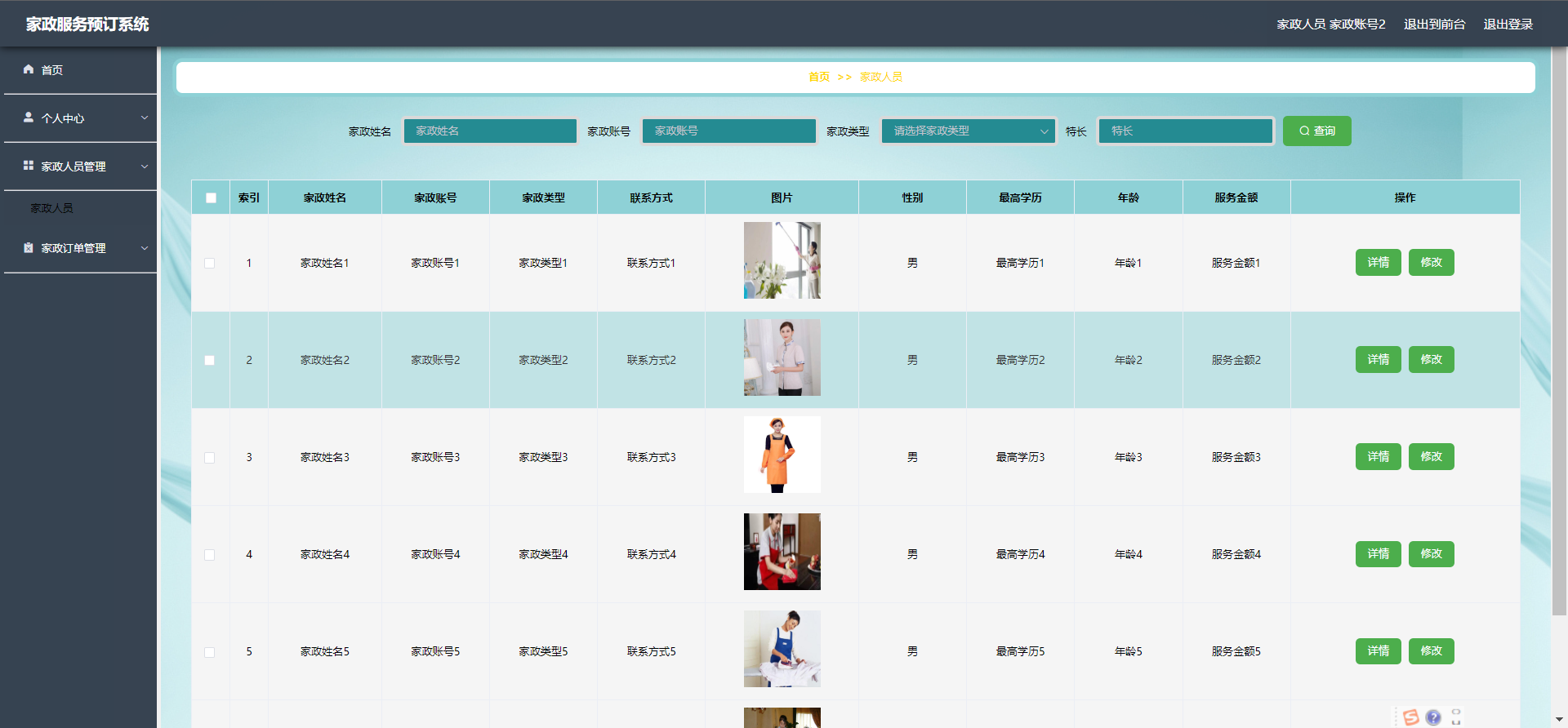Viewport: 1568px width, 728px height.
Task: Click cell 家政类型1
Action: 543,263
